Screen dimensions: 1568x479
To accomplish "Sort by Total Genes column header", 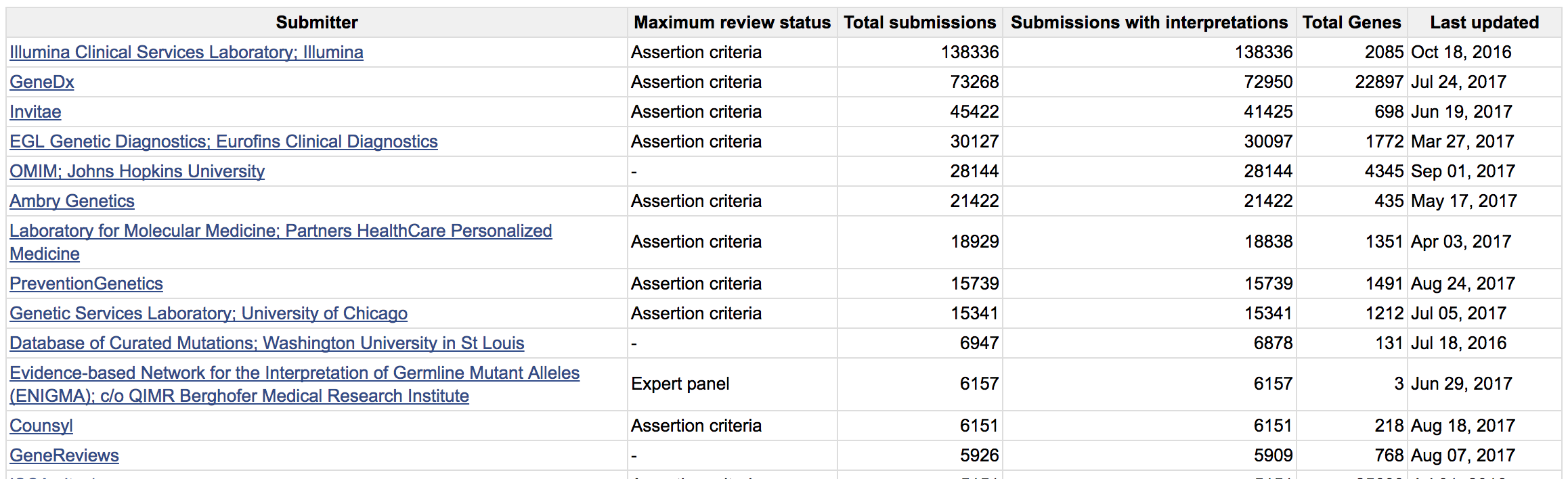I will tap(1351, 22).
